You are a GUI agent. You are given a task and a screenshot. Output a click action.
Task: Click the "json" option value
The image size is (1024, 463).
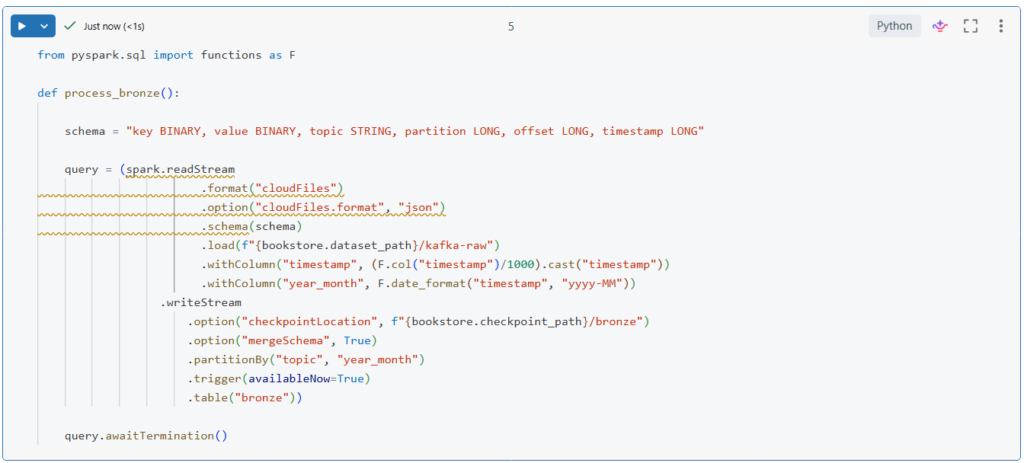click(x=418, y=207)
